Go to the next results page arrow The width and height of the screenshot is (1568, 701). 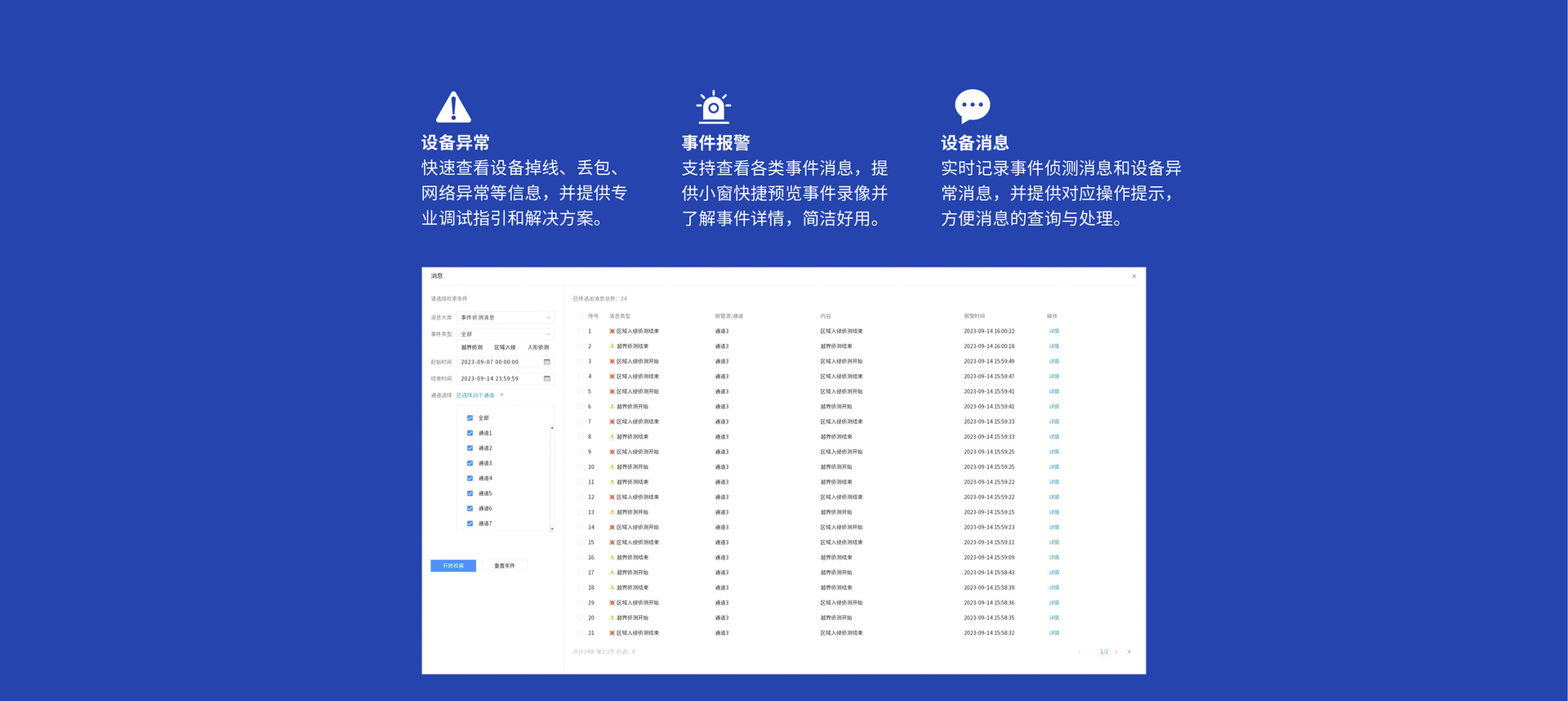pyautogui.click(x=1116, y=652)
